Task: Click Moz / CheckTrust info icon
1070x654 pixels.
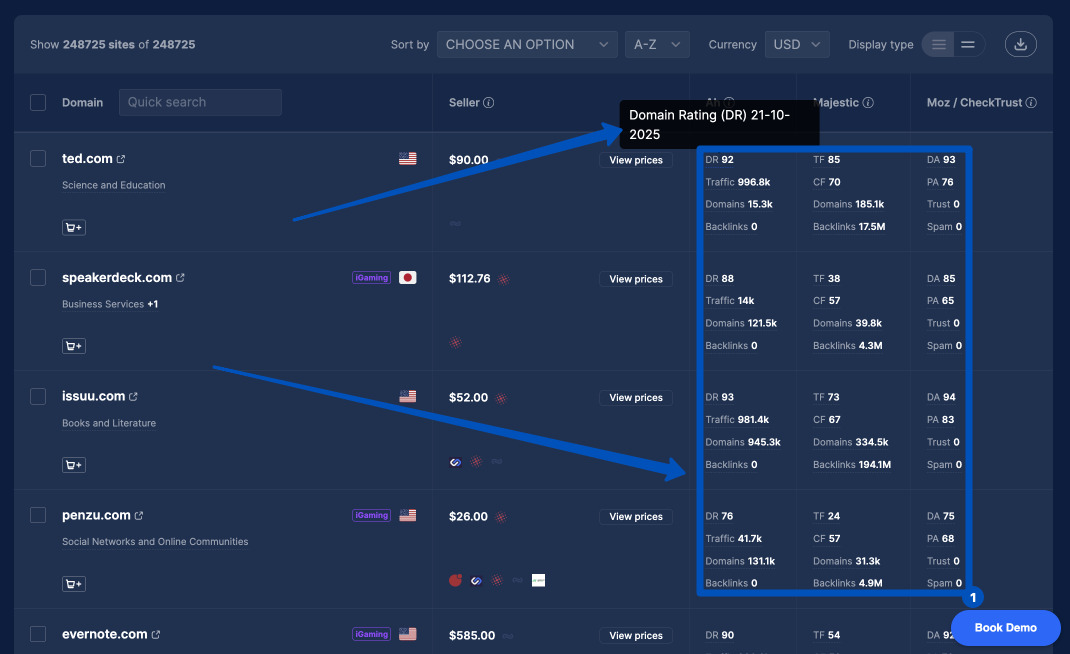Action: (1031, 103)
